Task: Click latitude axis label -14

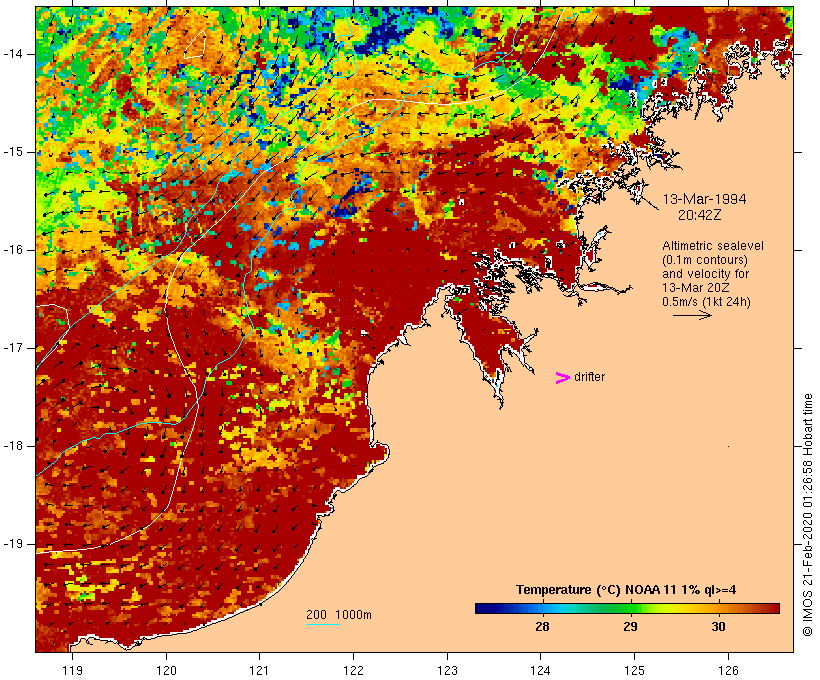Action: (13, 54)
